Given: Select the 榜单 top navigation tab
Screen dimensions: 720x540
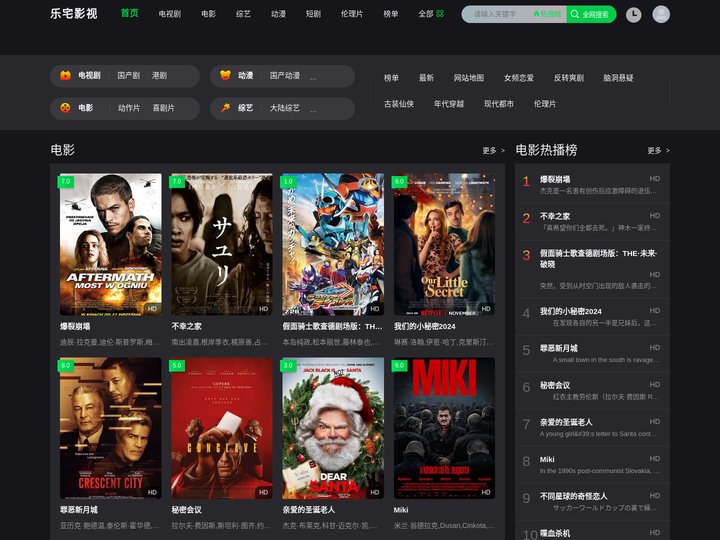Looking at the screenshot, I should pos(391,14).
